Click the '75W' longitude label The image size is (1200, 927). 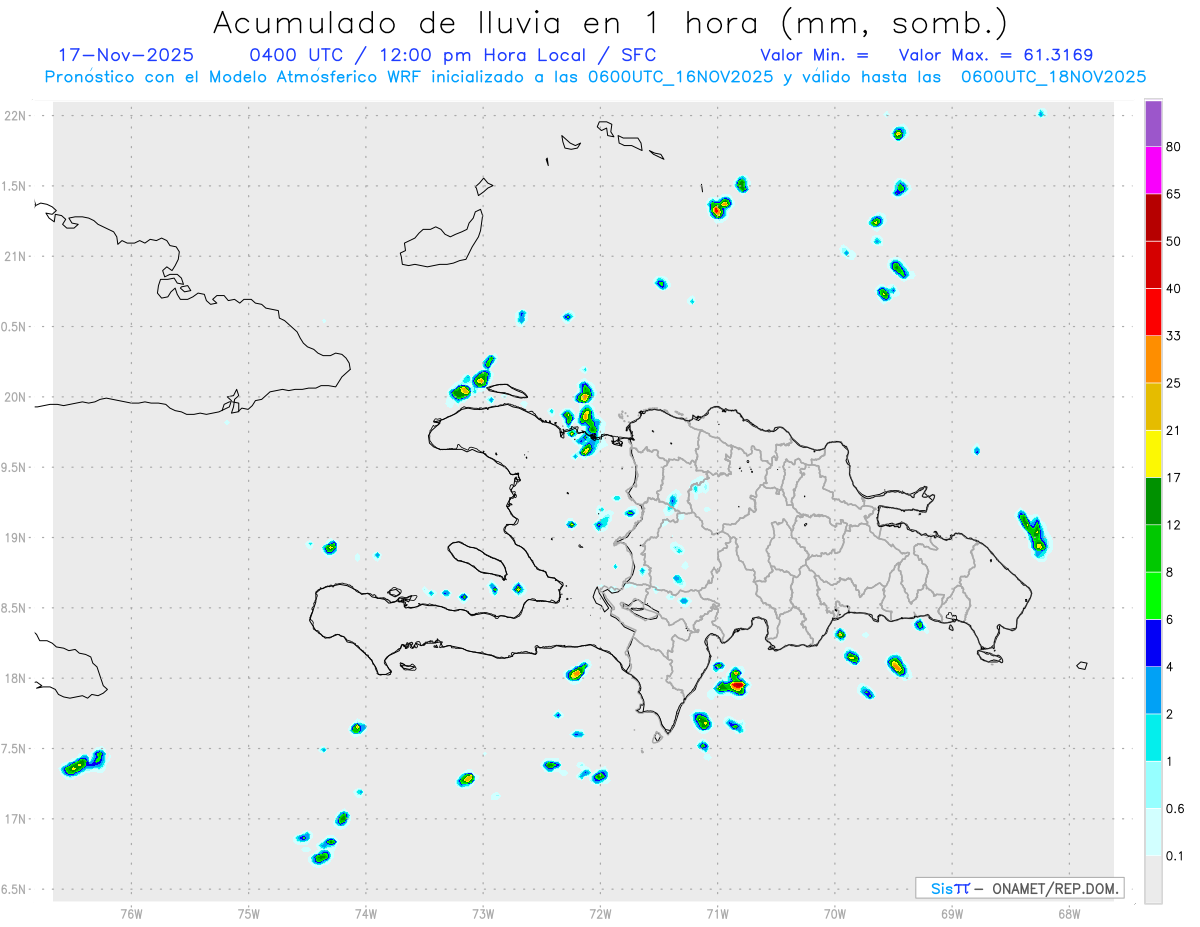coord(249,912)
